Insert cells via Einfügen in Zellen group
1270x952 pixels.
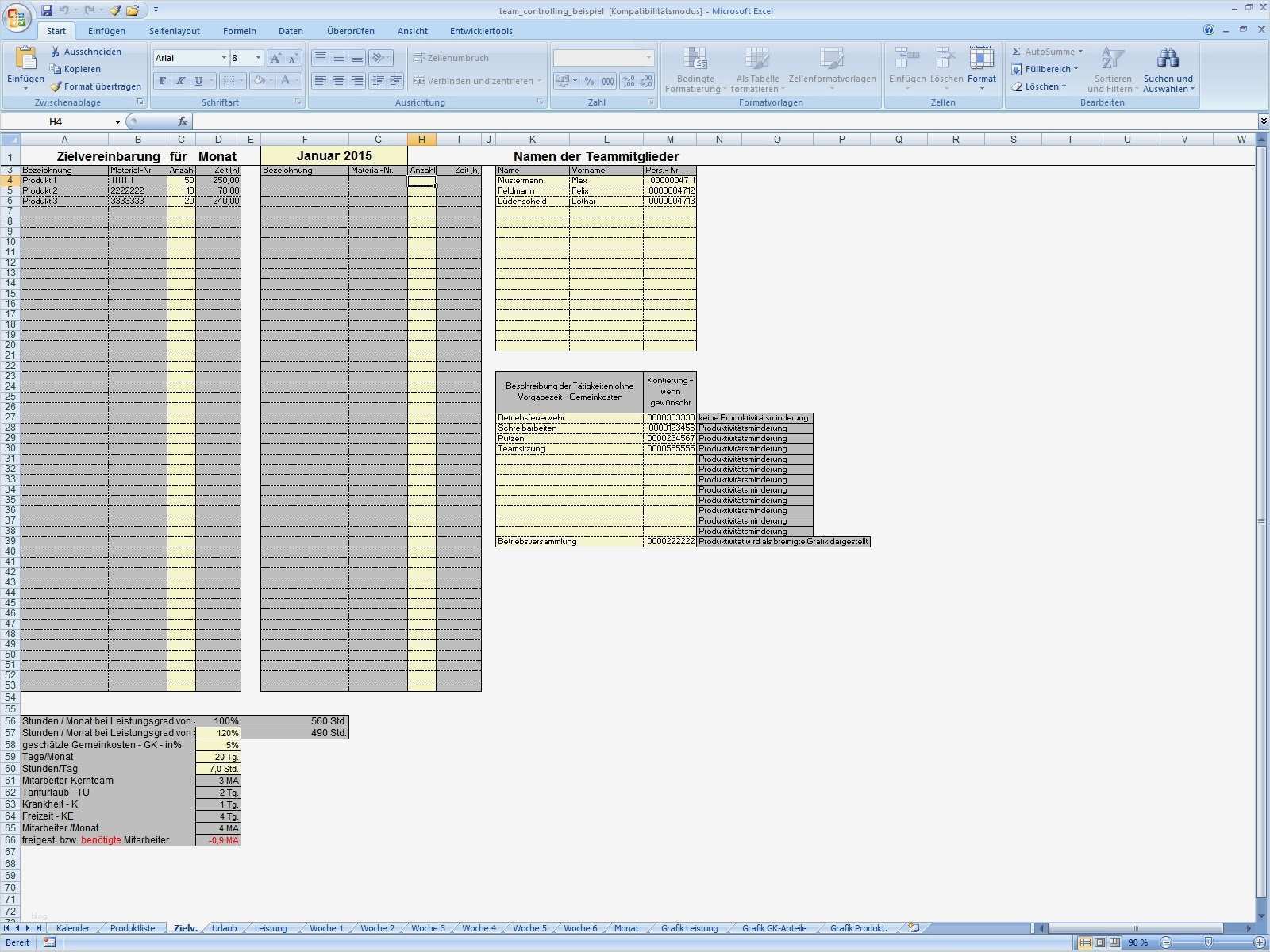(906, 63)
